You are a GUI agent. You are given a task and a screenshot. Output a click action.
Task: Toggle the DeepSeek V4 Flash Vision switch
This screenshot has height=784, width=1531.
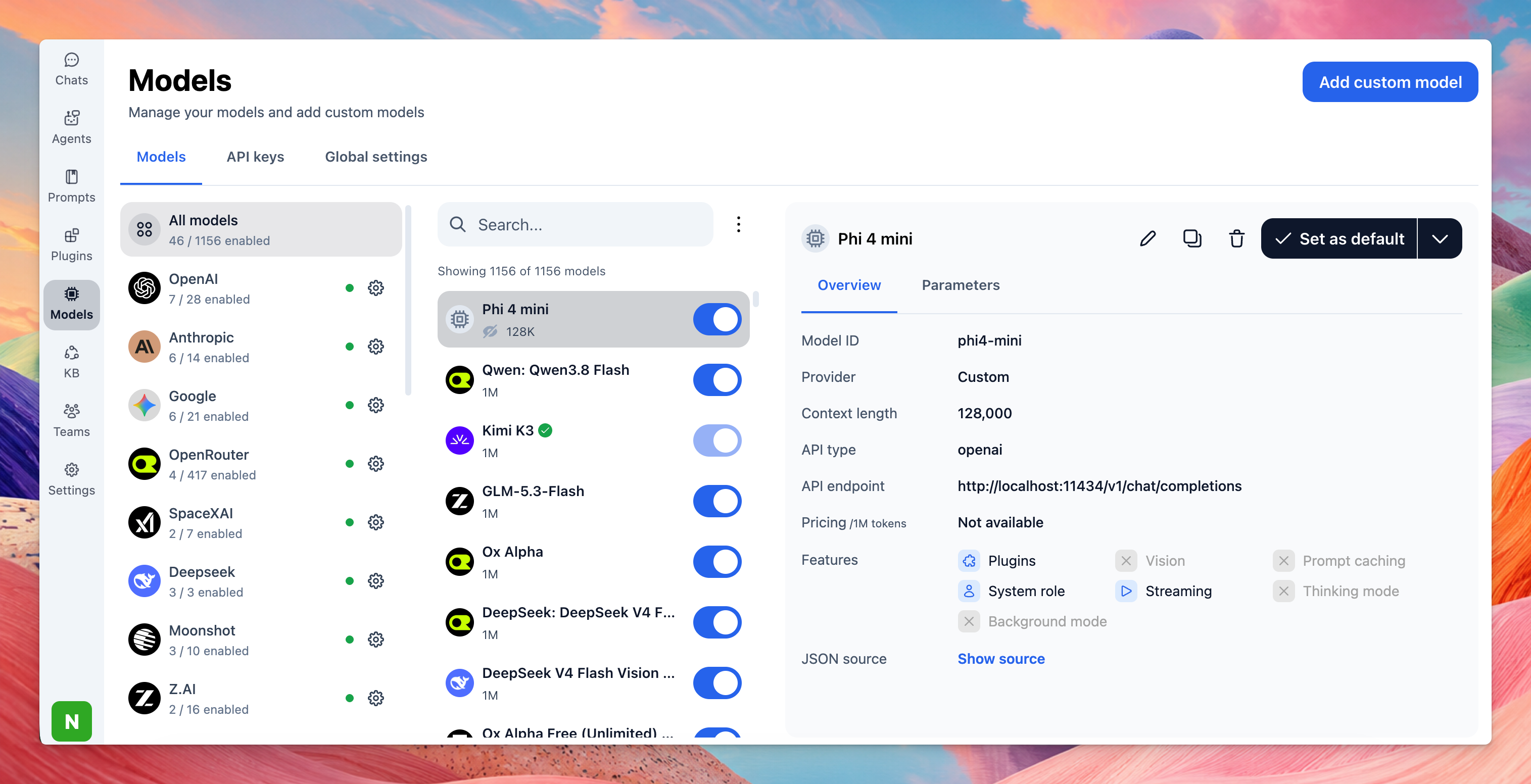717,683
